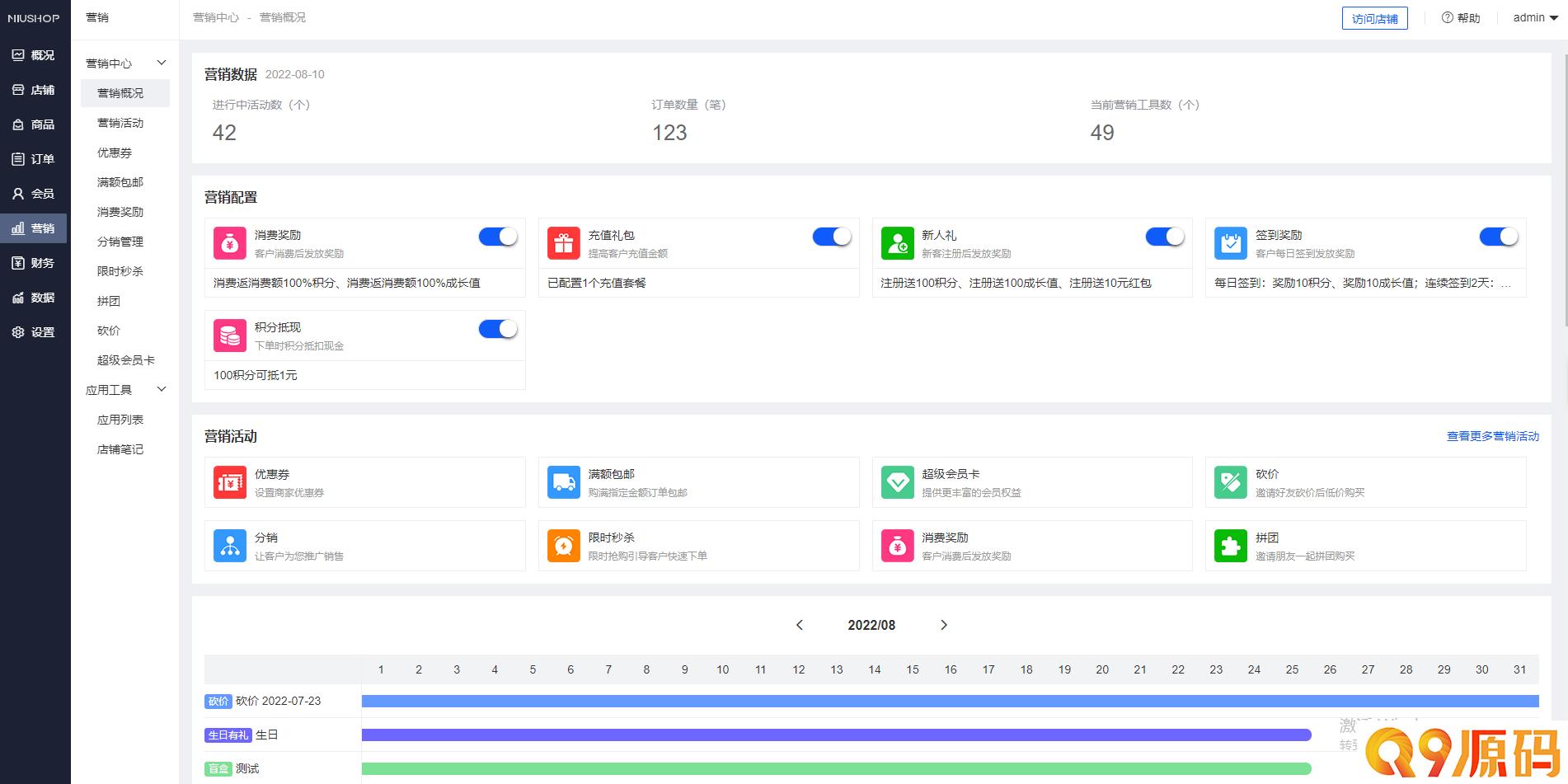Open the 分销 blue network icon

click(x=230, y=546)
